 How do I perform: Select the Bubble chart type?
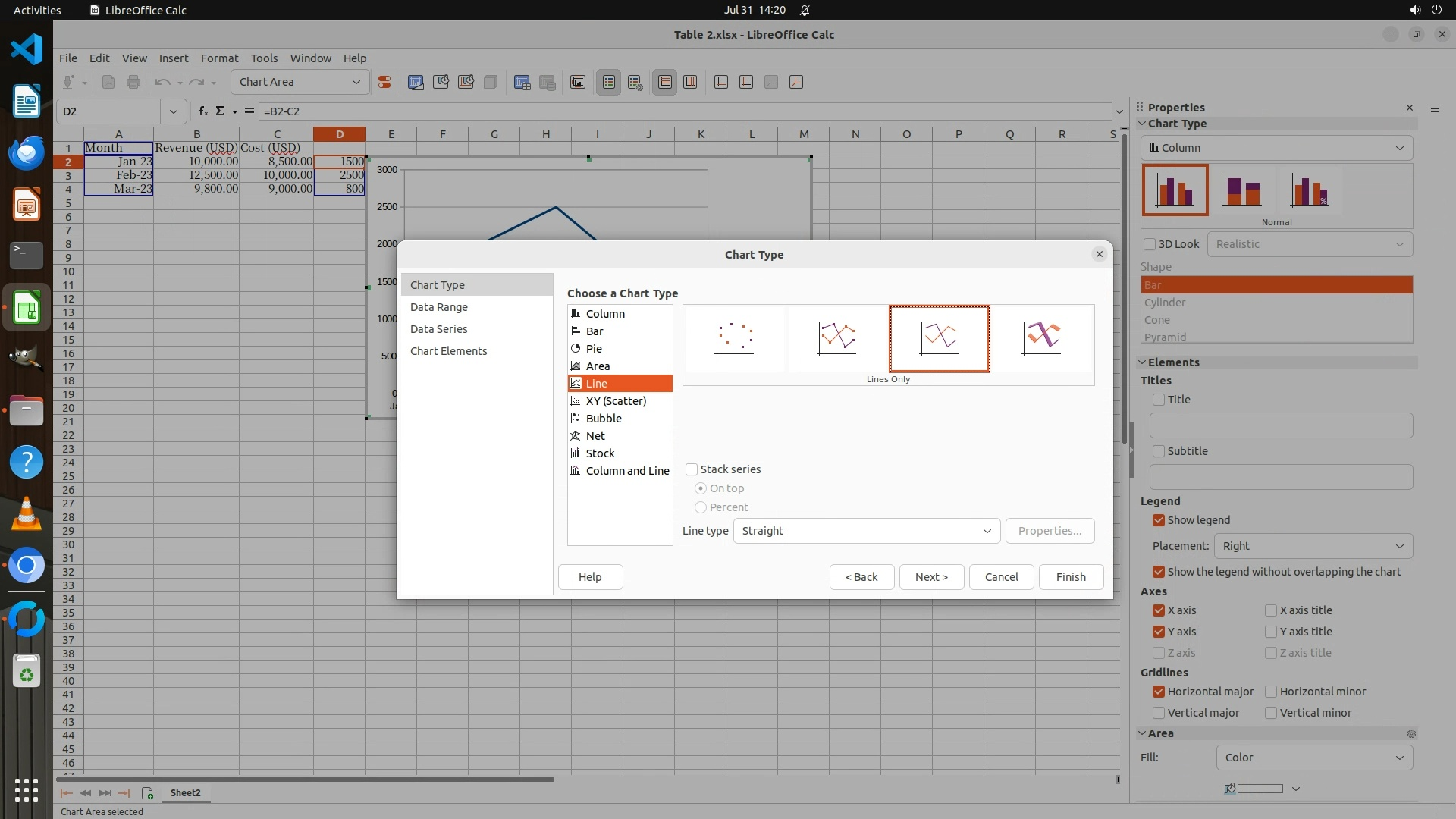click(x=604, y=419)
